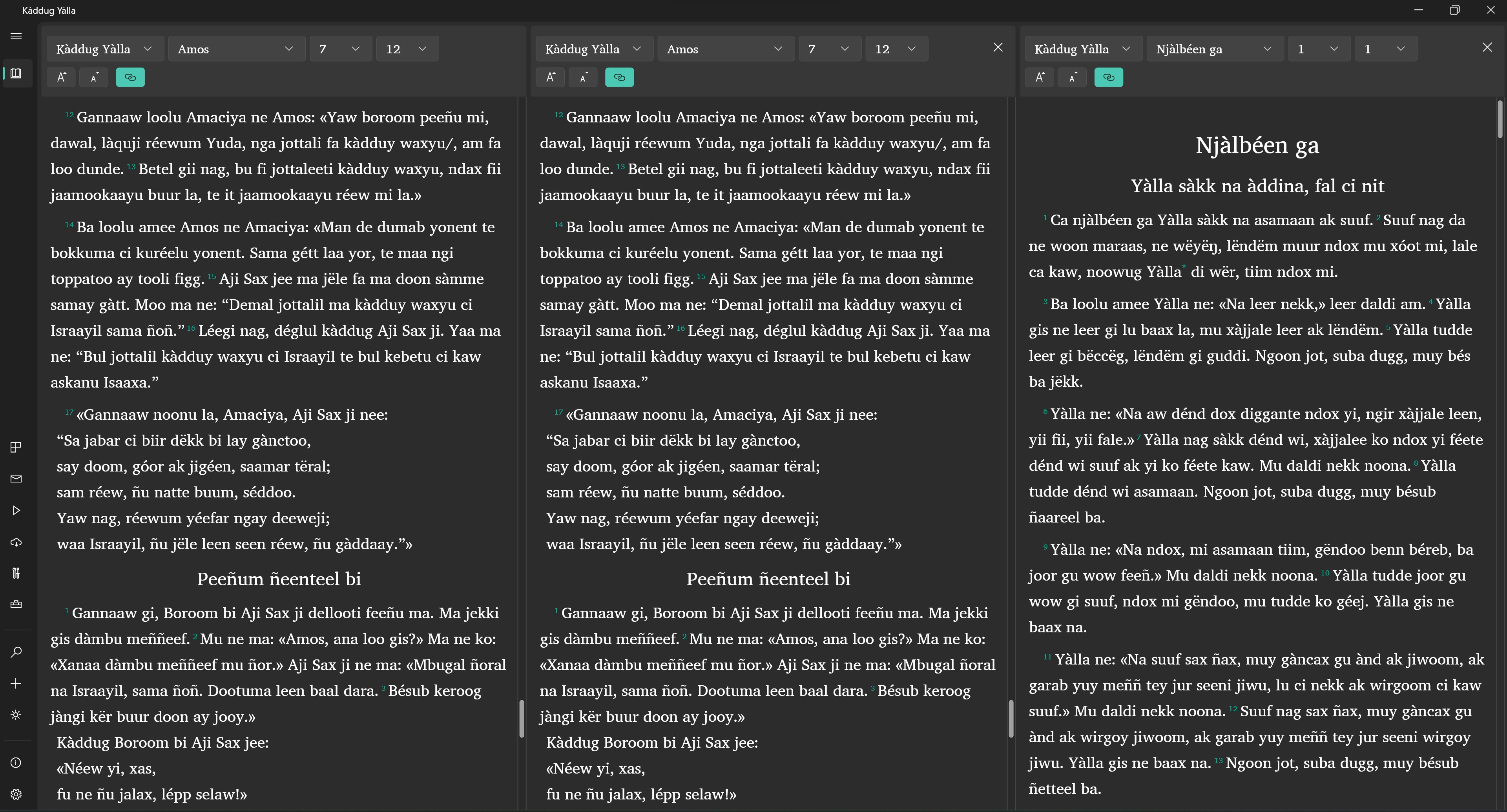Toggle sync link in third pane

click(1108, 77)
